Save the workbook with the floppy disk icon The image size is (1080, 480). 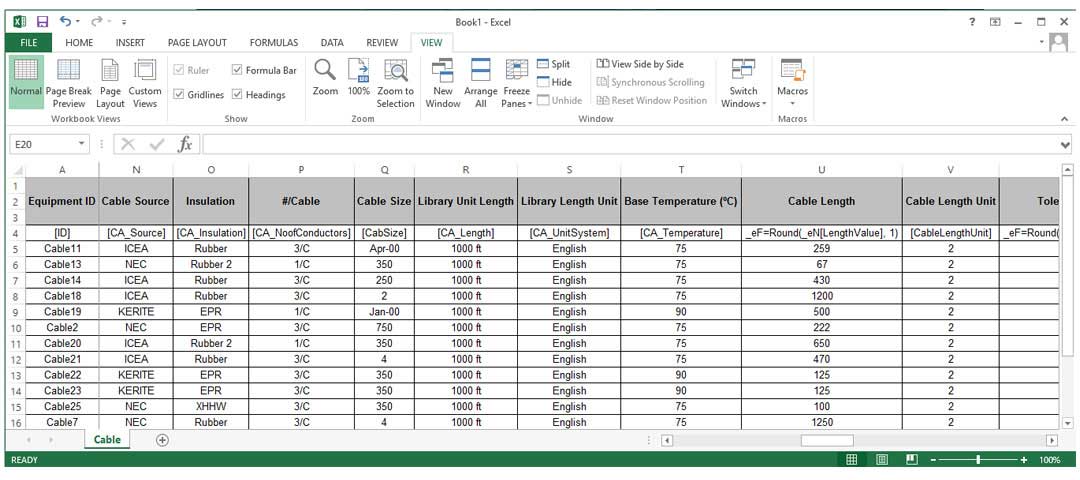[x=42, y=21]
